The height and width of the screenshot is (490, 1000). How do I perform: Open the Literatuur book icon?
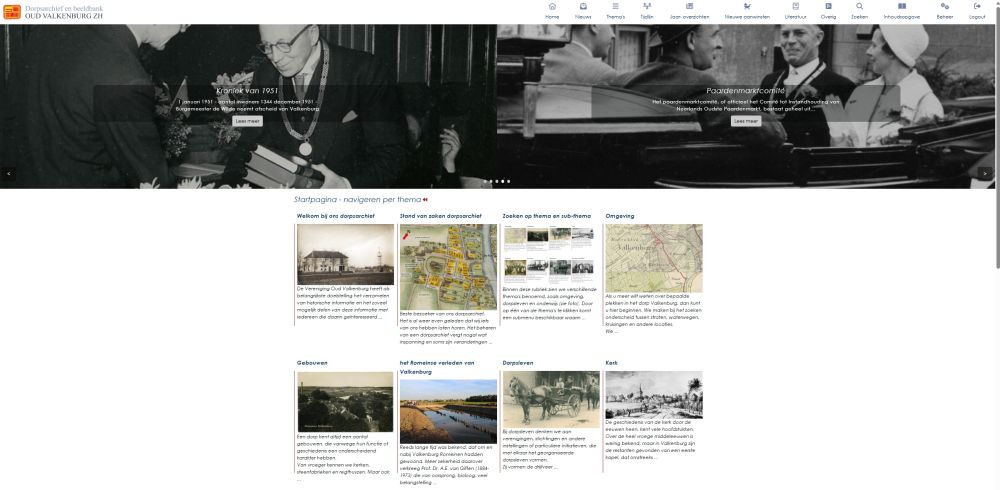[795, 6]
